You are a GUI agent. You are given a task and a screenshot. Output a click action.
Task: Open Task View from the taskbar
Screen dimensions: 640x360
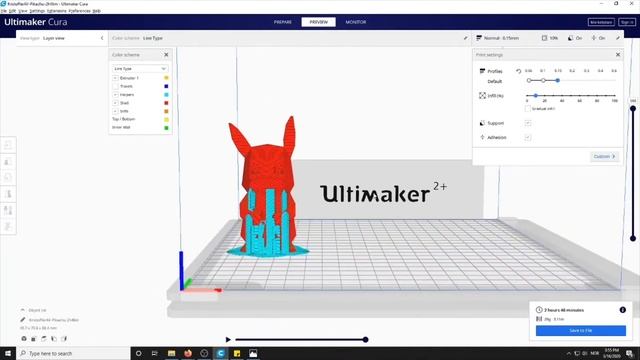155,353
